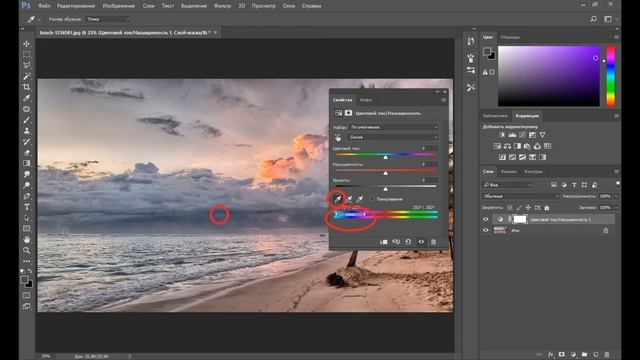Open the sample size dropdown in options bar

[108, 19]
